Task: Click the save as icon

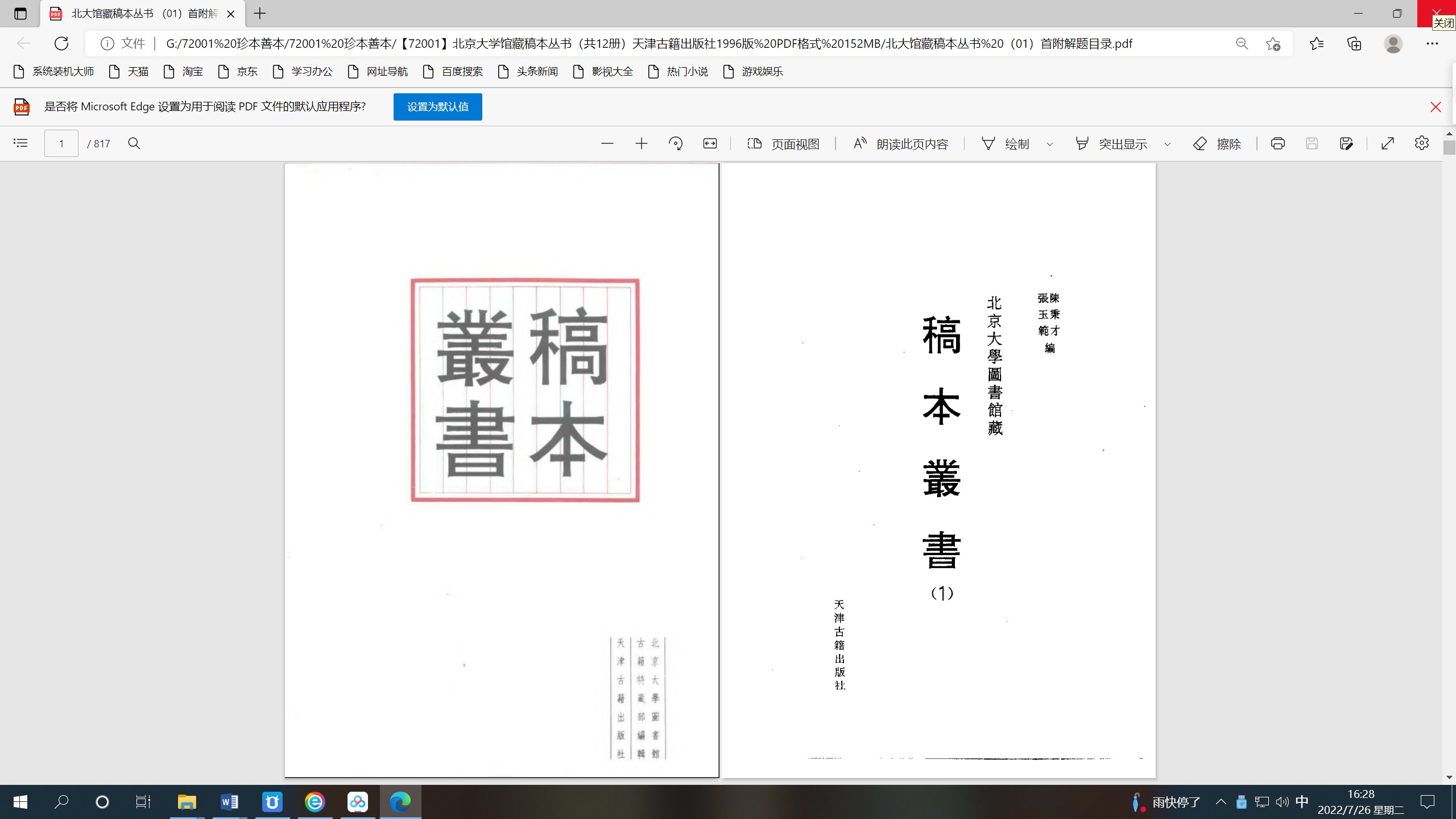Action: click(1346, 143)
